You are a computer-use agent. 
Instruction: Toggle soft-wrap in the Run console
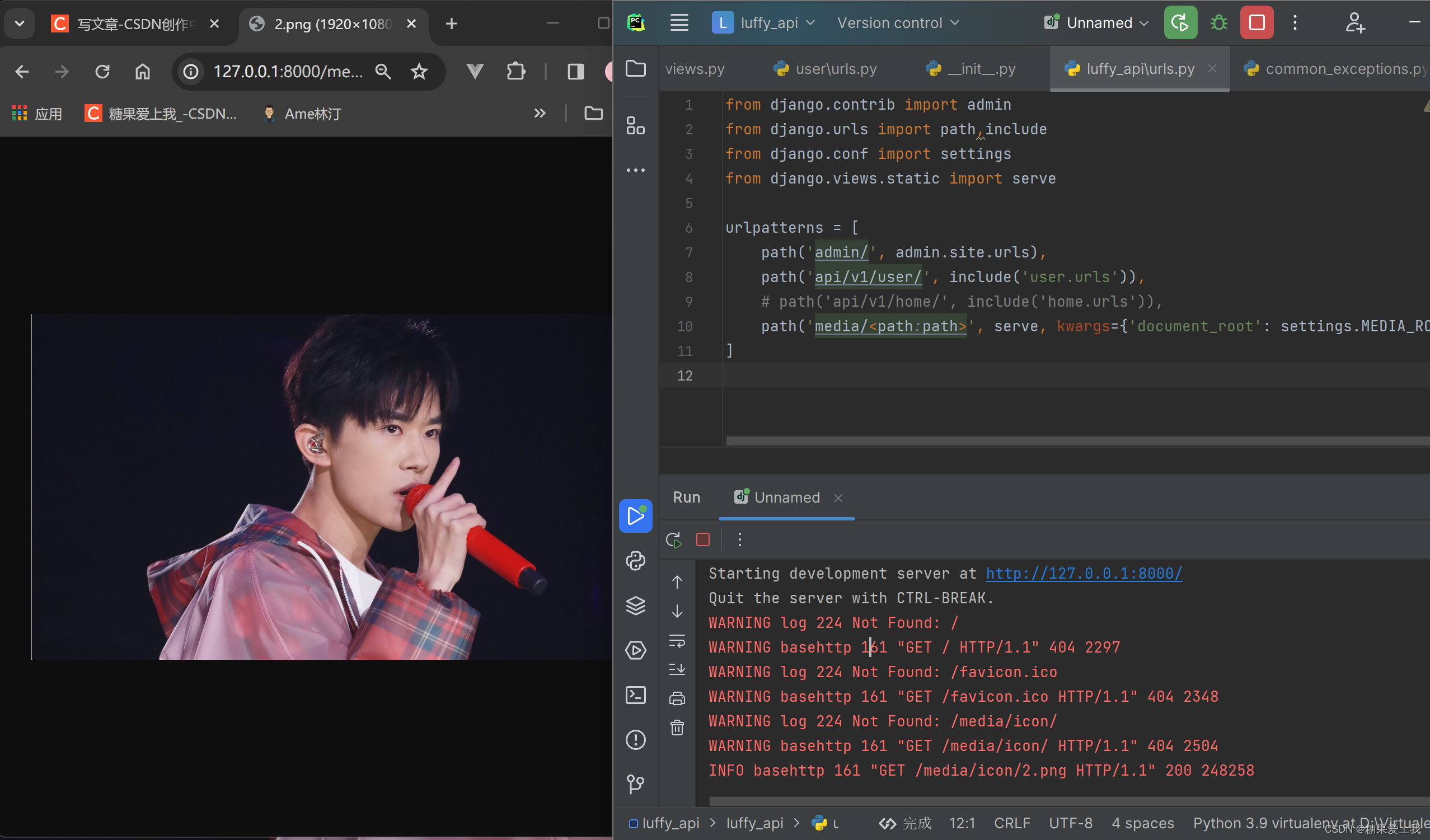click(x=677, y=641)
